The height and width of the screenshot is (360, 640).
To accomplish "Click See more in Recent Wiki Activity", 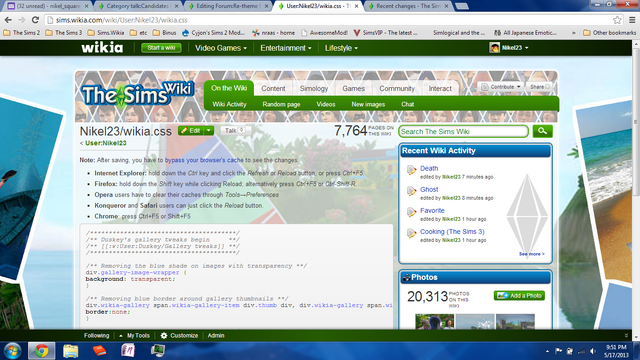I will 531,254.
